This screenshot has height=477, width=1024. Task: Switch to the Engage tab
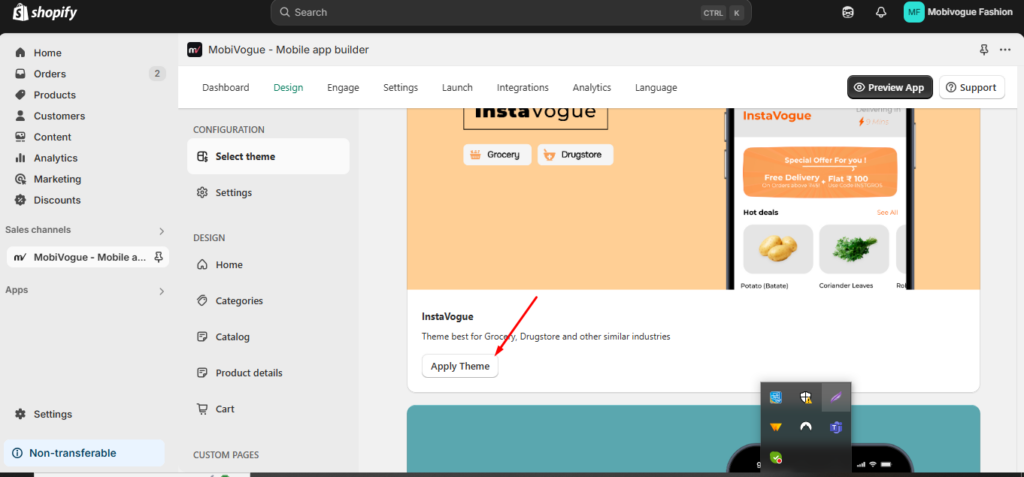343,88
